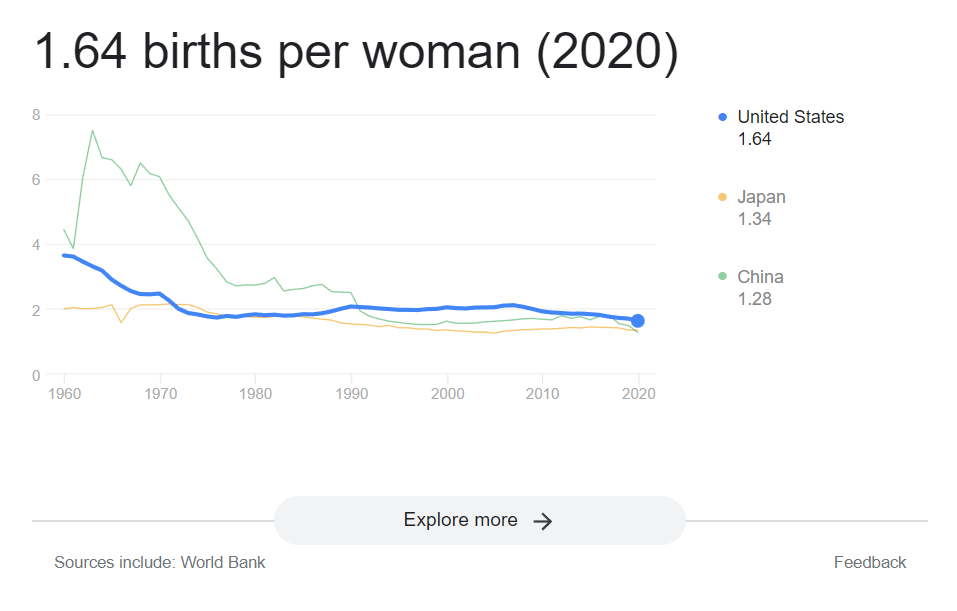
Task: Send feedback via the Feedback link
Action: tap(869, 562)
